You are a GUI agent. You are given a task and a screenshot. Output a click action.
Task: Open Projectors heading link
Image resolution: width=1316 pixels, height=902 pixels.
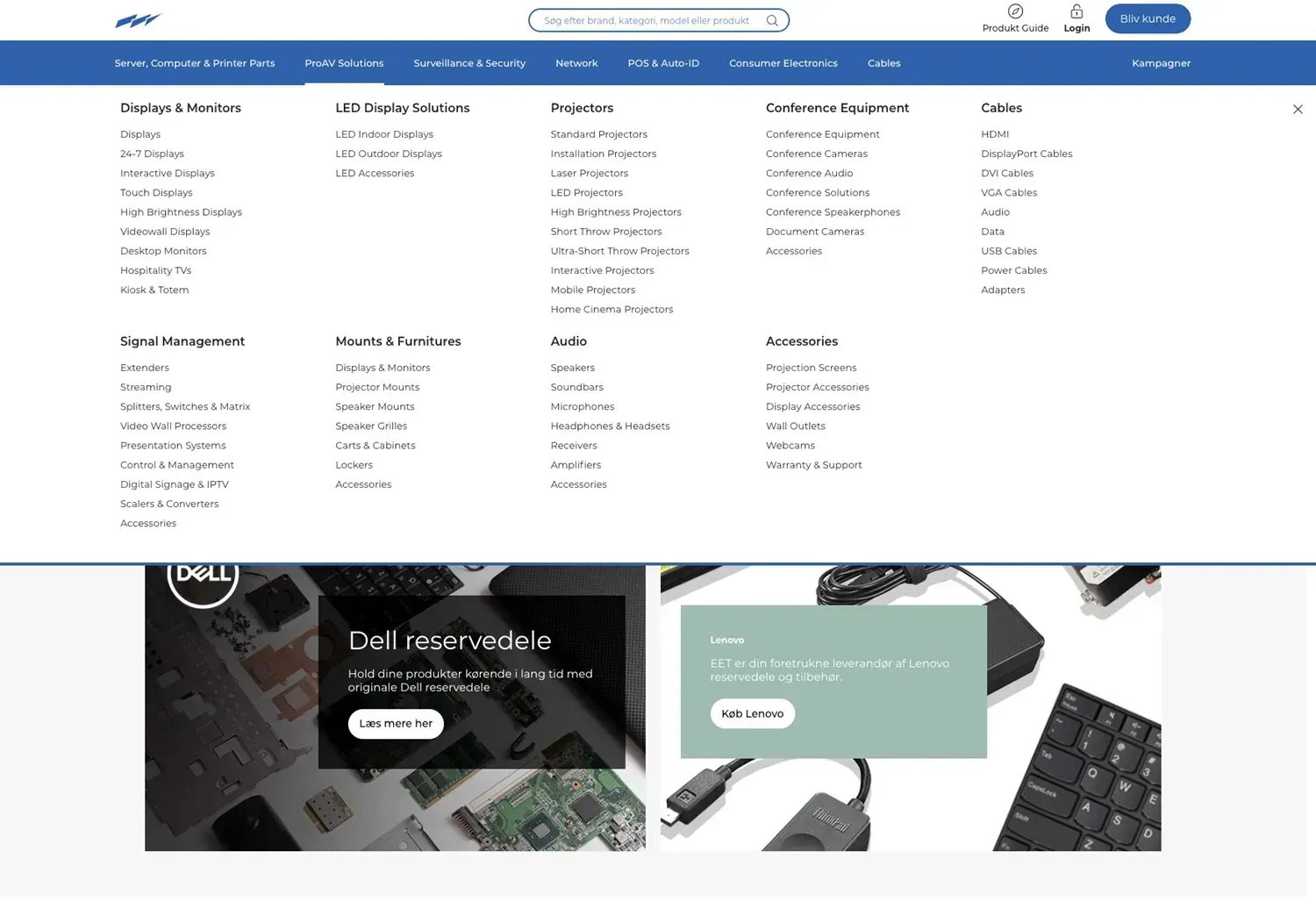582,108
